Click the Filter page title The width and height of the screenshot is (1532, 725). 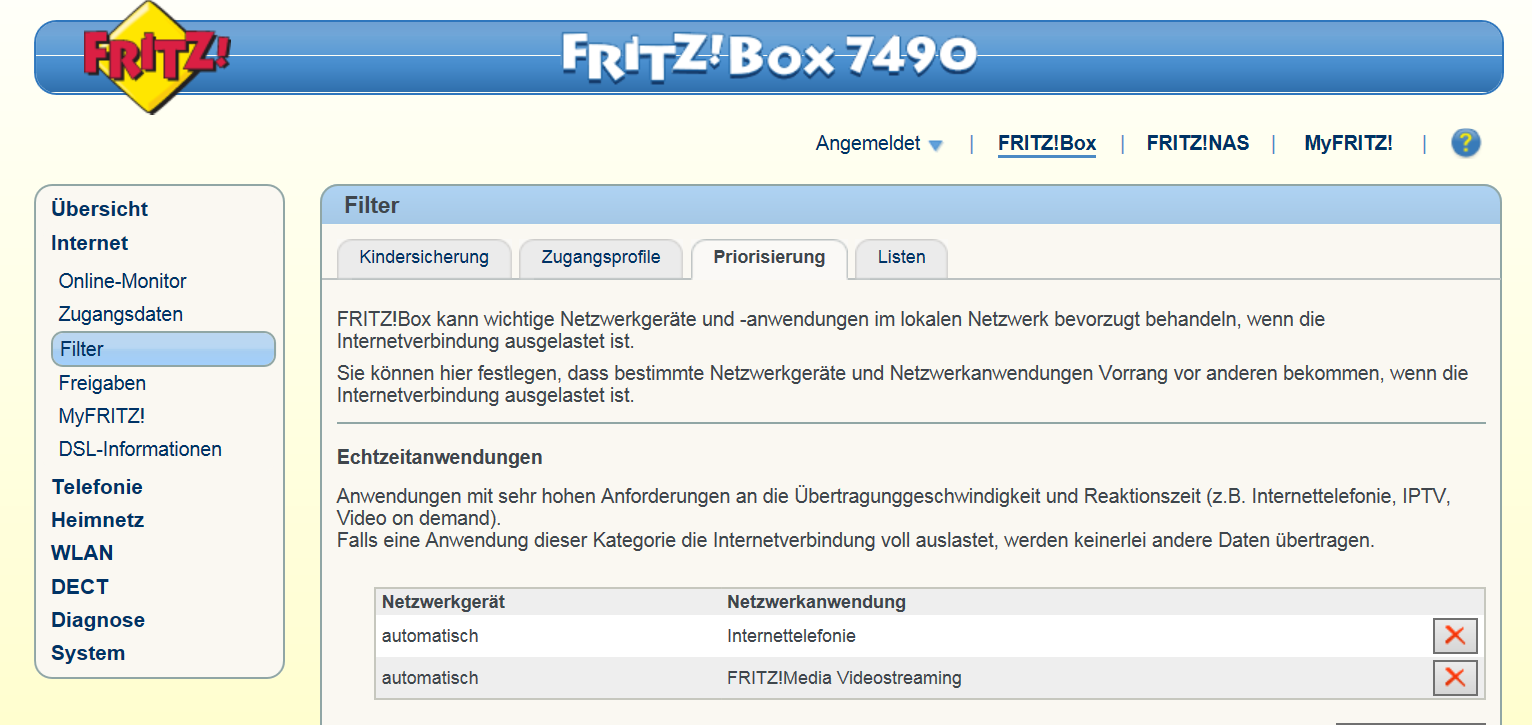coord(372,206)
